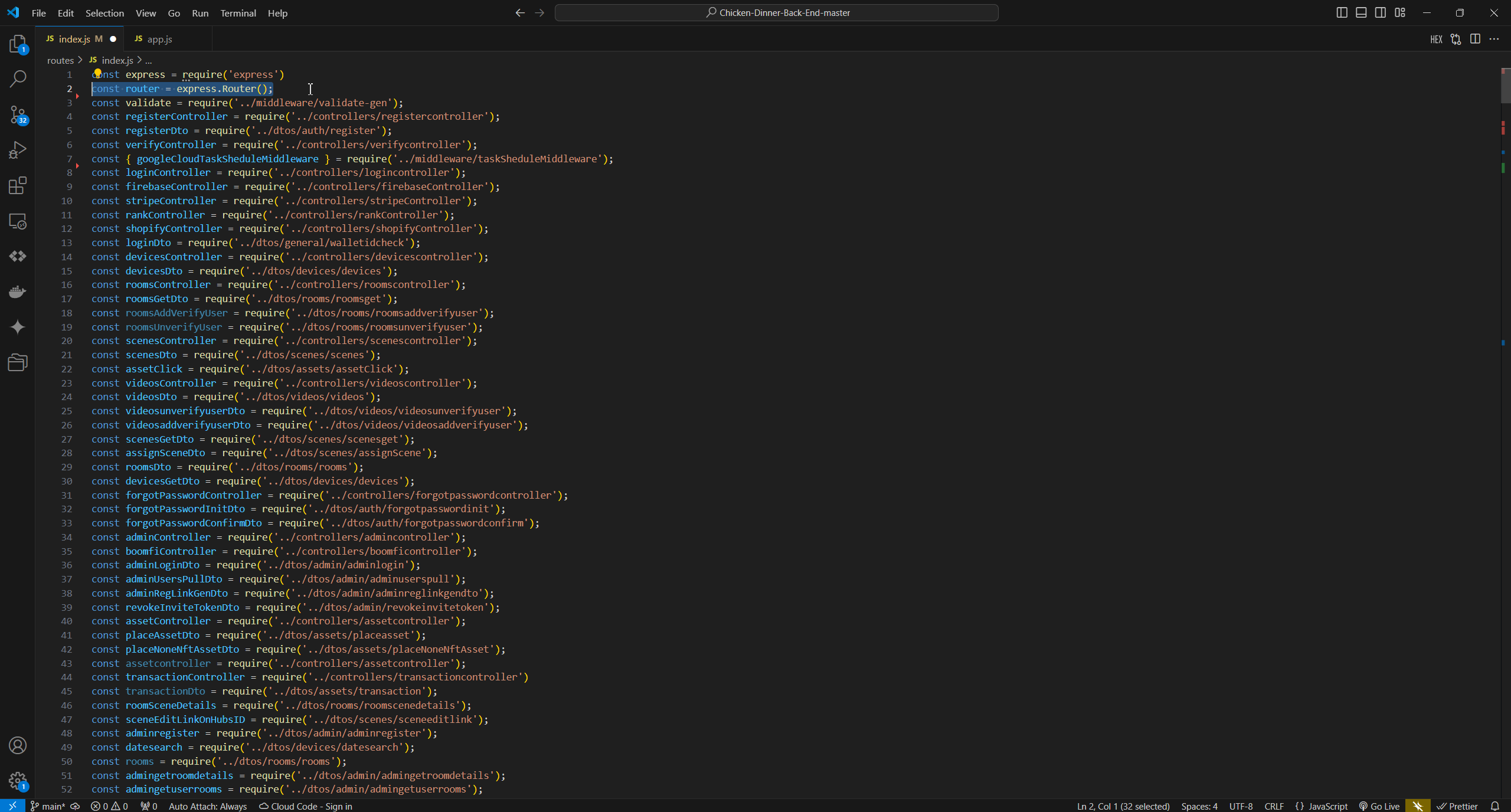Open the Terminal menu
The height and width of the screenshot is (812, 1511).
coord(238,13)
